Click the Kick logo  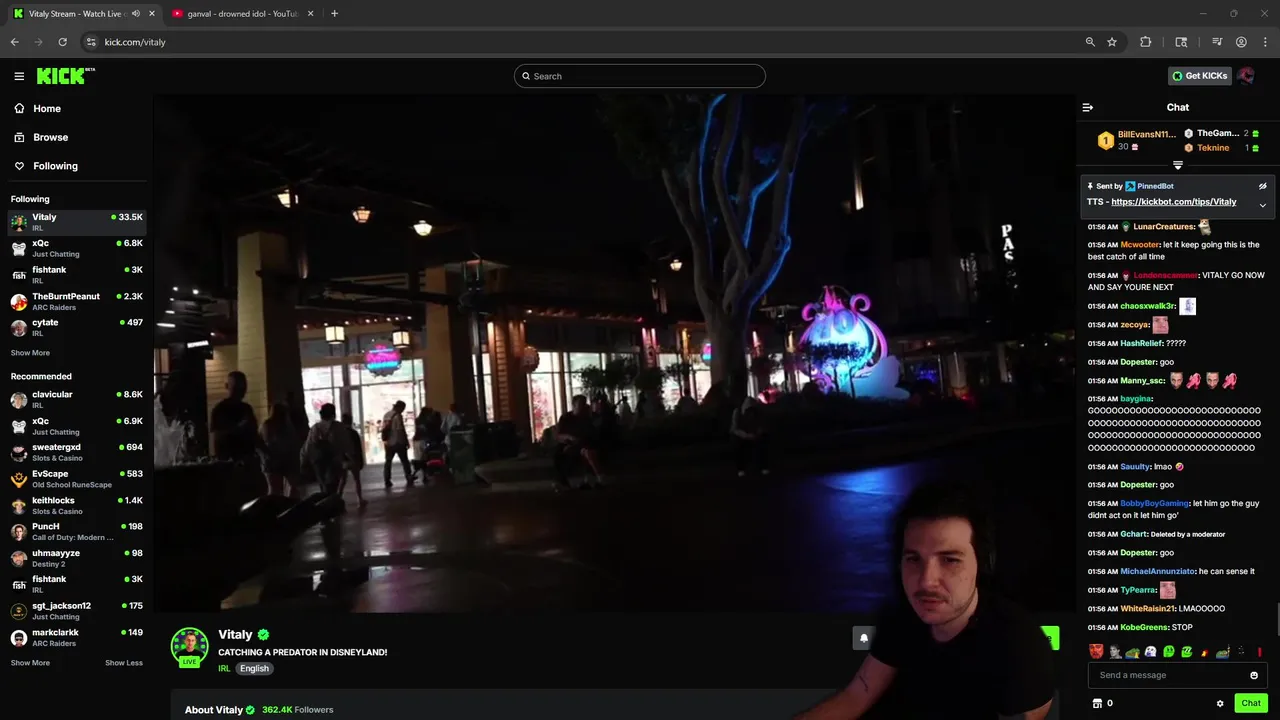click(65, 76)
